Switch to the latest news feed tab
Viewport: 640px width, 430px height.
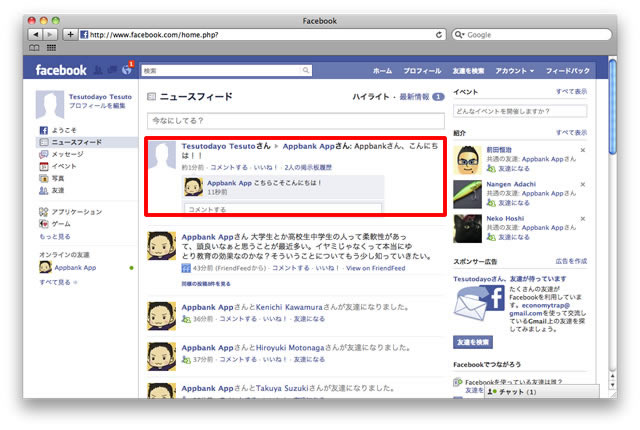tap(414, 97)
